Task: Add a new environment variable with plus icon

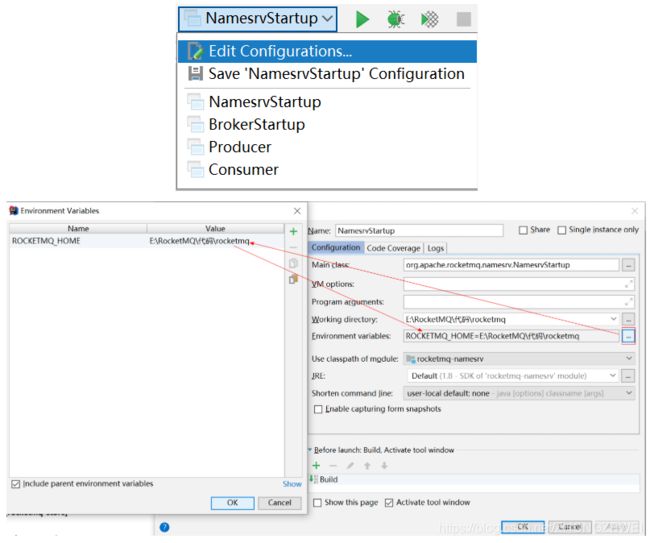Action: pyautogui.click(x=293, y=231)
